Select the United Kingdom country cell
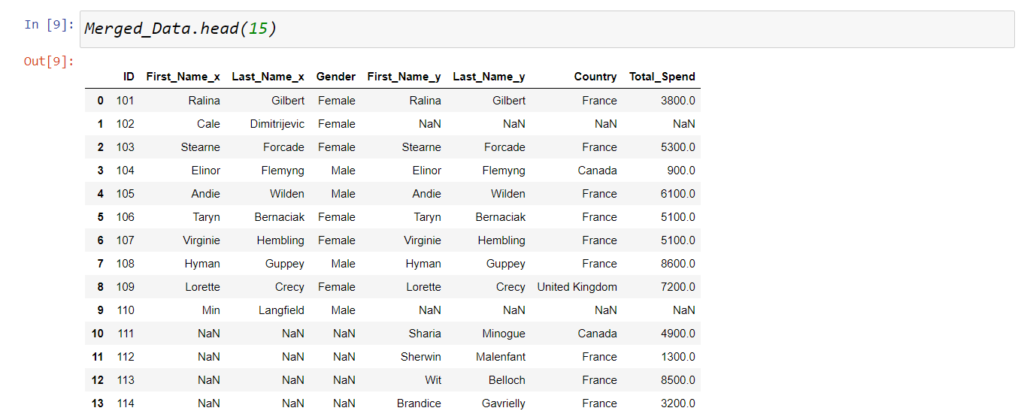This screenshot has height=420, width=1024. (x=577, y=287)
